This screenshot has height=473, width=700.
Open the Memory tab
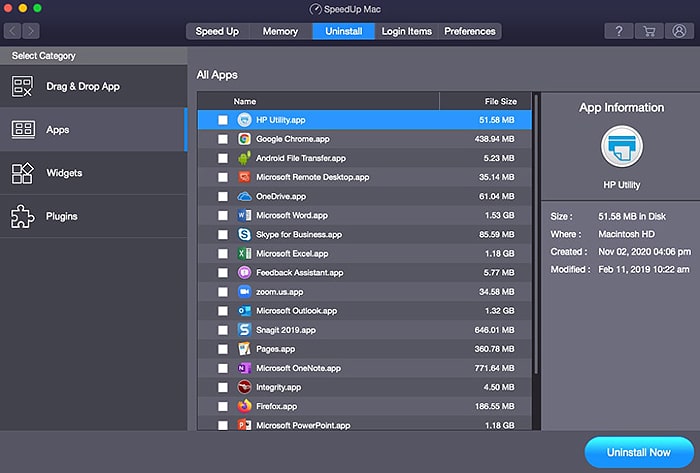click(280, 31)
